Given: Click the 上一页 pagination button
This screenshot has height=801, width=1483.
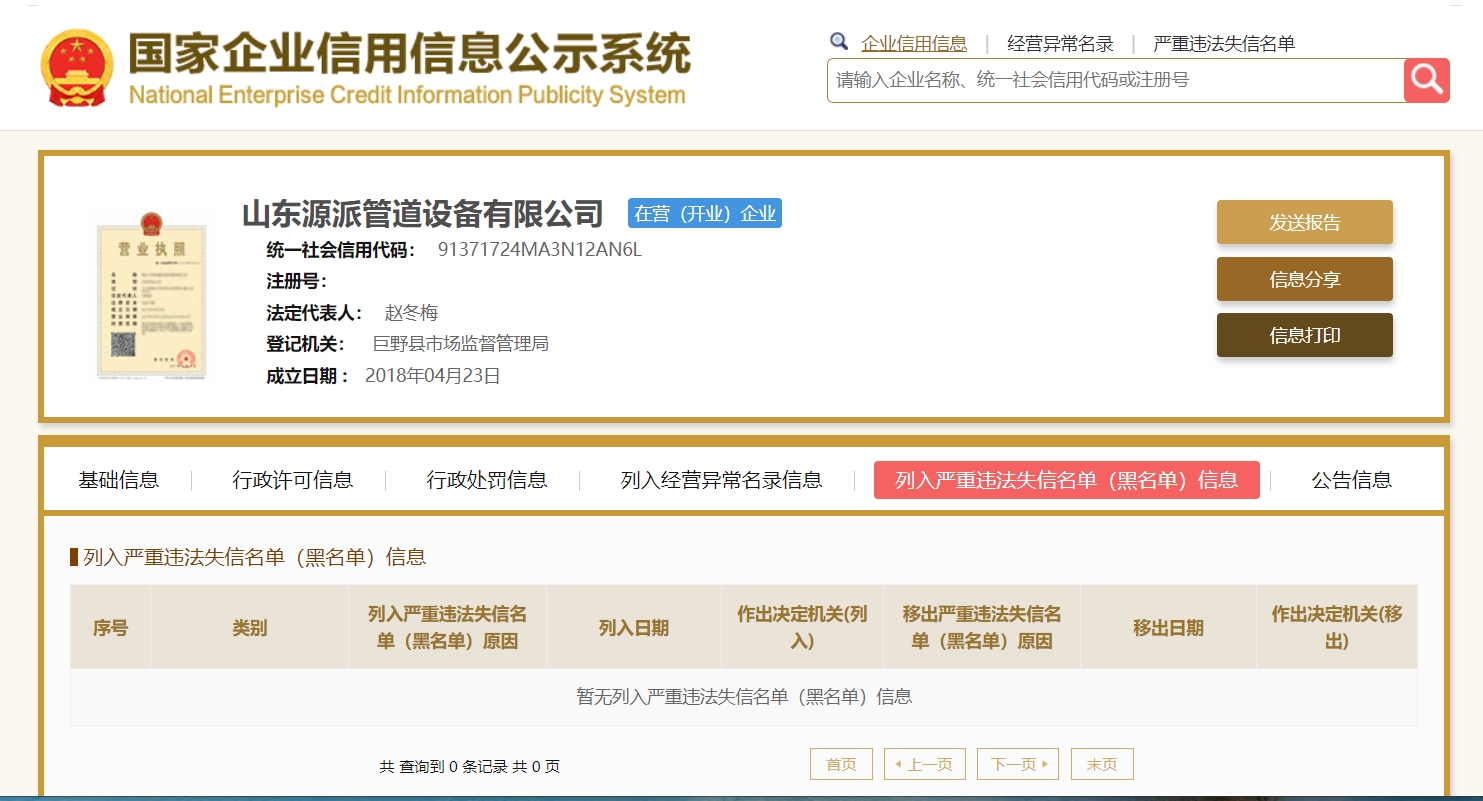Looking at the screenshot, I should [925, 764].
